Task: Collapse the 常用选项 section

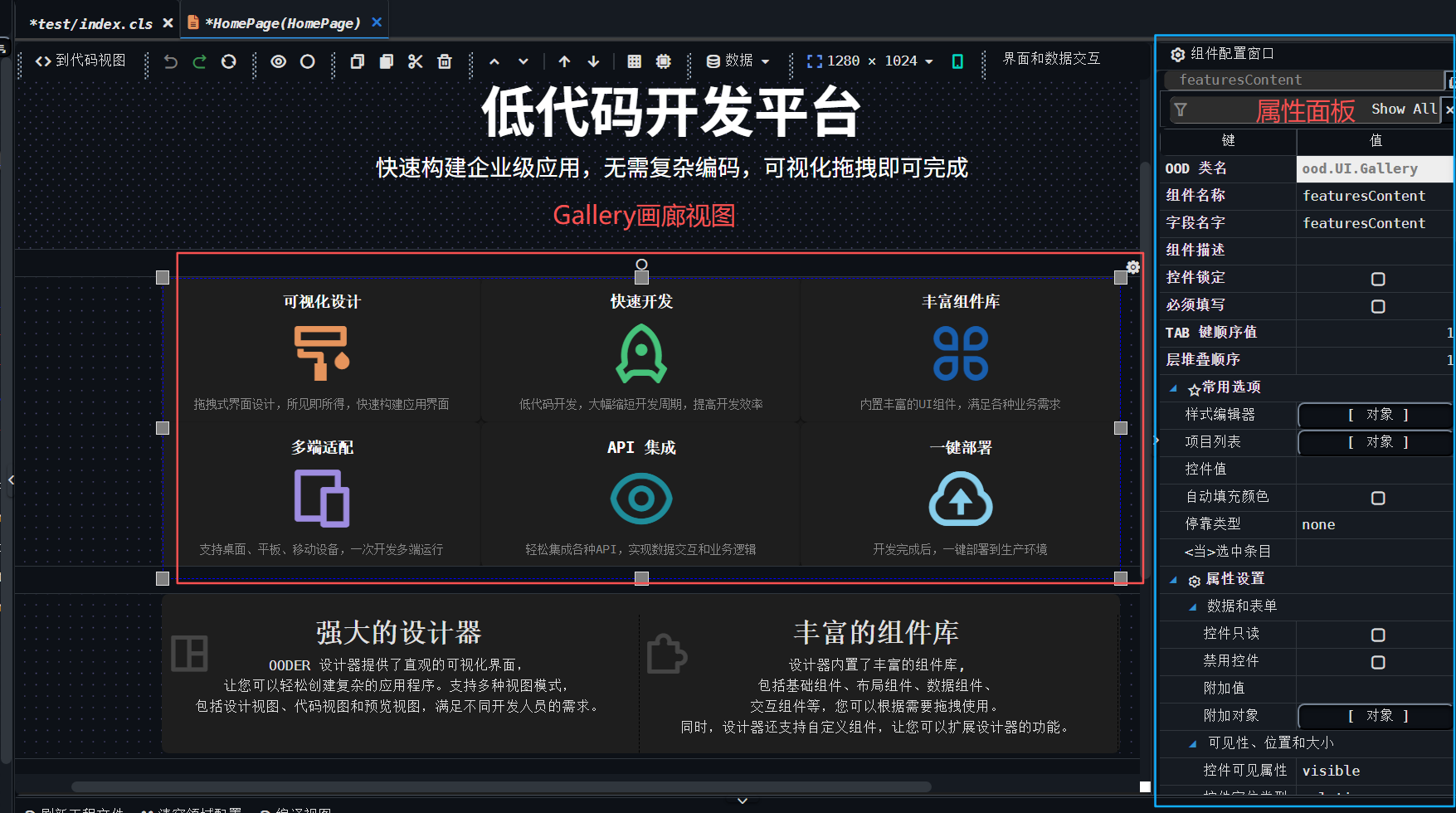Action: [1173, 387]
